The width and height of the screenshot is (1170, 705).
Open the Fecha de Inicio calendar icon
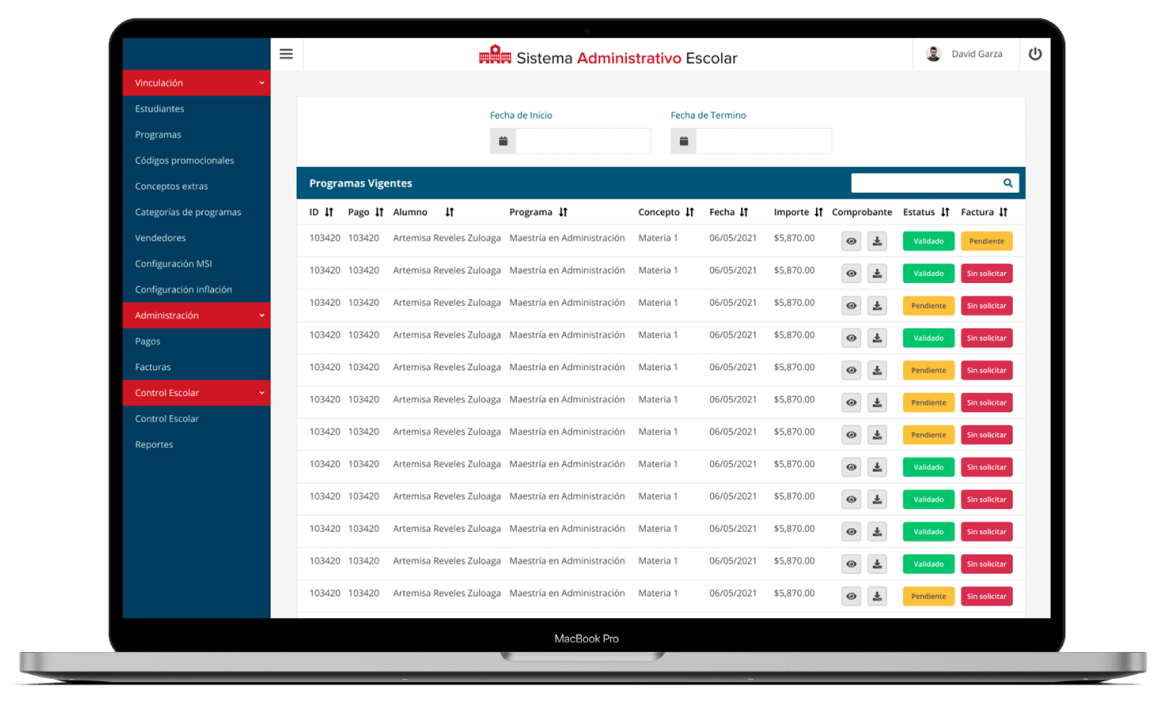(503, 141)
